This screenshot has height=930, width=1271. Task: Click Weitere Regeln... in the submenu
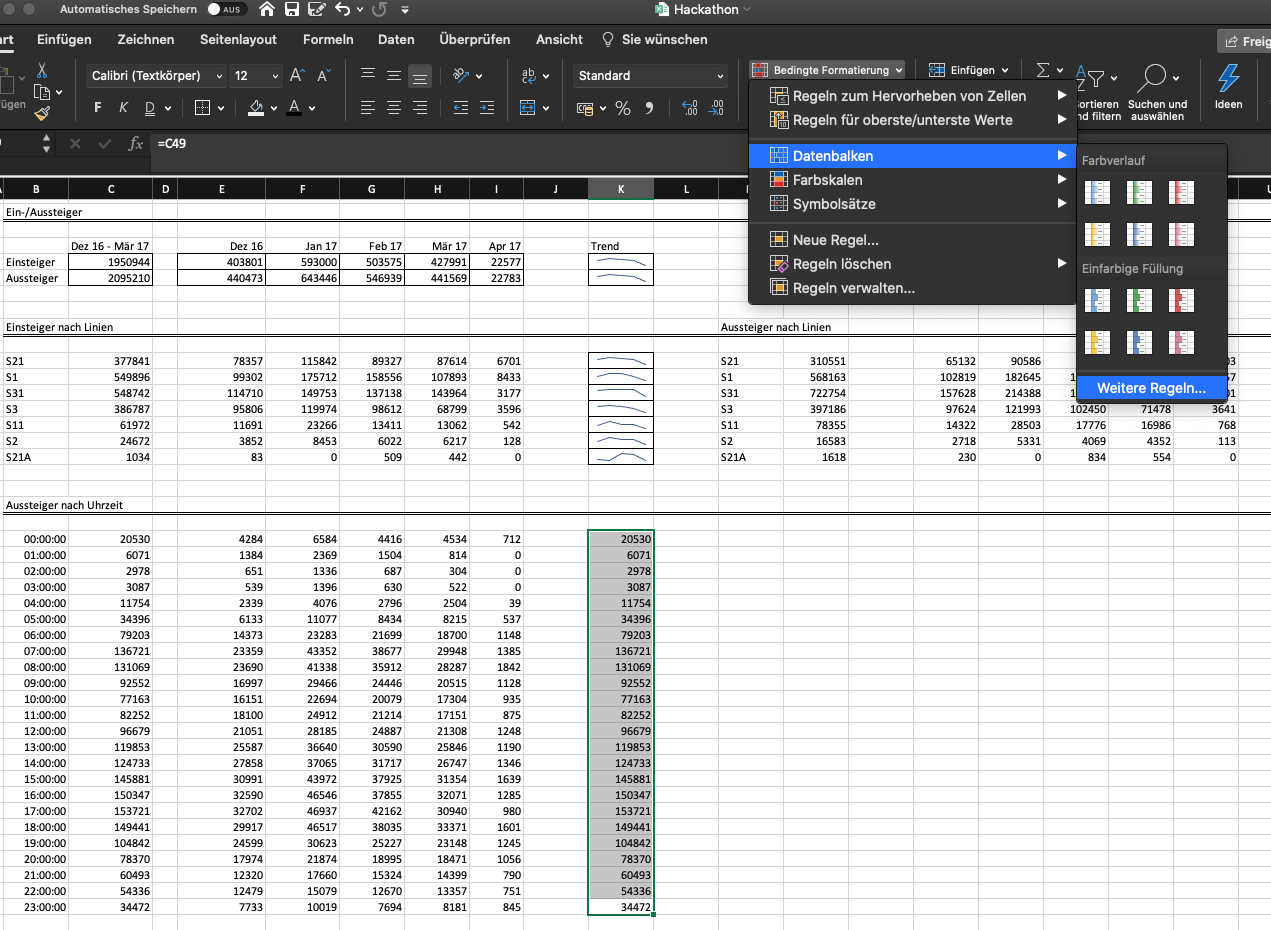pyautogui.click(x=1151, y=388)
